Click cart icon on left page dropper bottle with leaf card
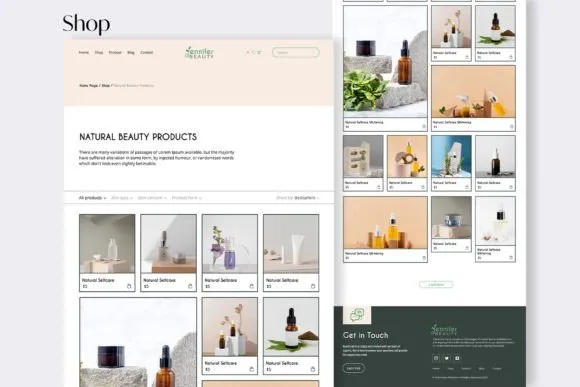Viewport: 580px width, 387px height. pos(313,369)
